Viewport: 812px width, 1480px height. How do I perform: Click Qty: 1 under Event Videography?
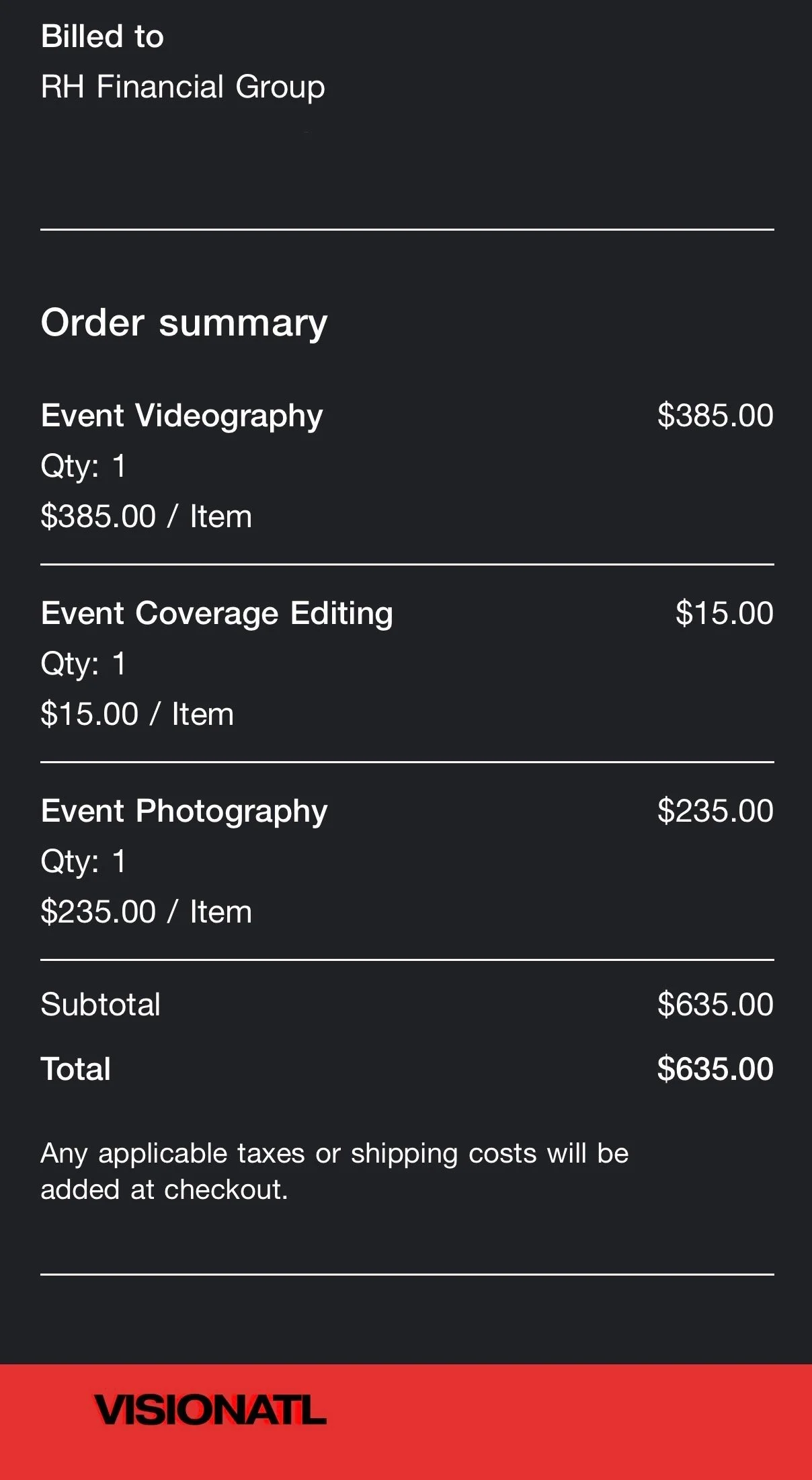[x=83, y=467]
